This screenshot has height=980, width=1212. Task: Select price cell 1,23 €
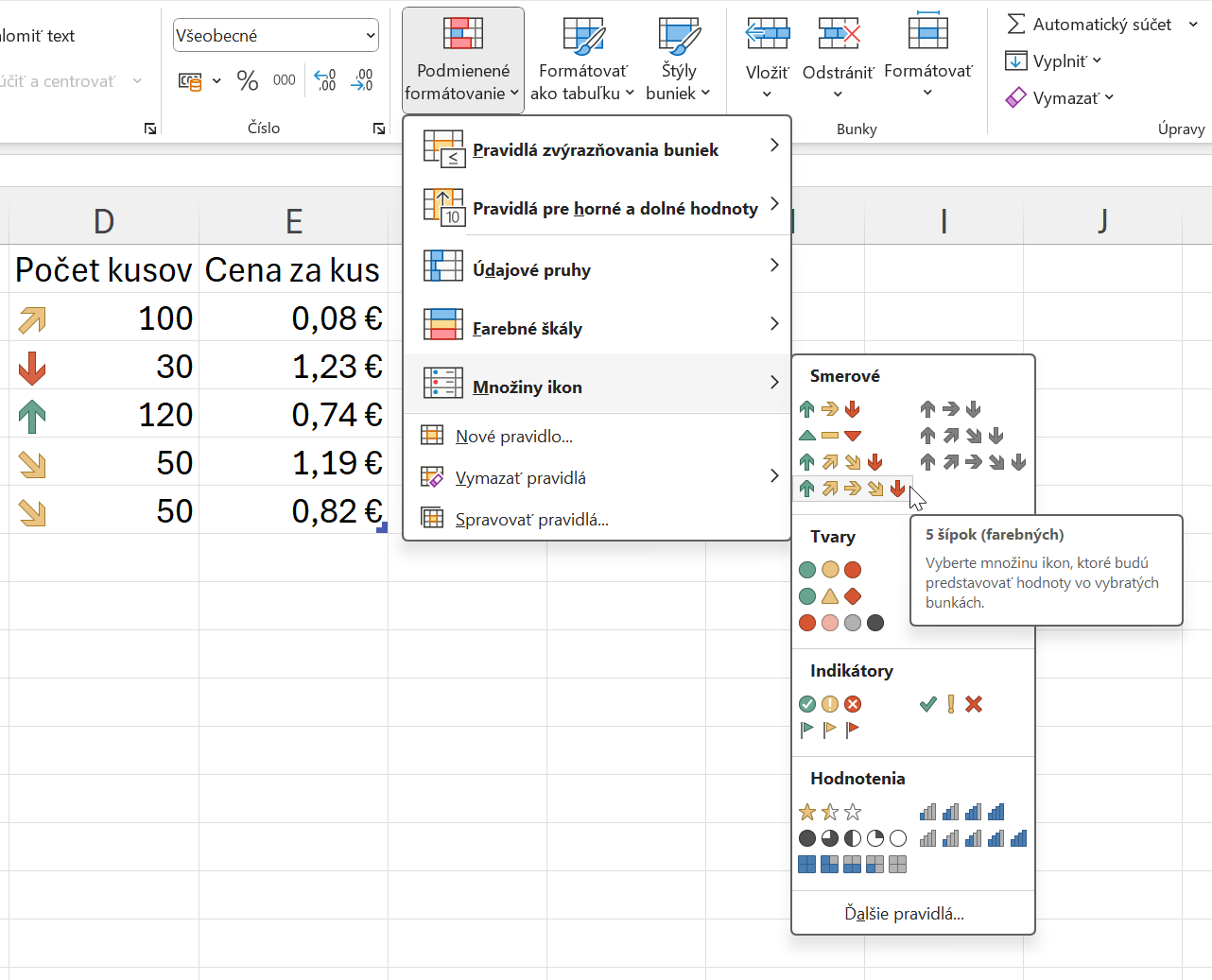tap(293, 366)
